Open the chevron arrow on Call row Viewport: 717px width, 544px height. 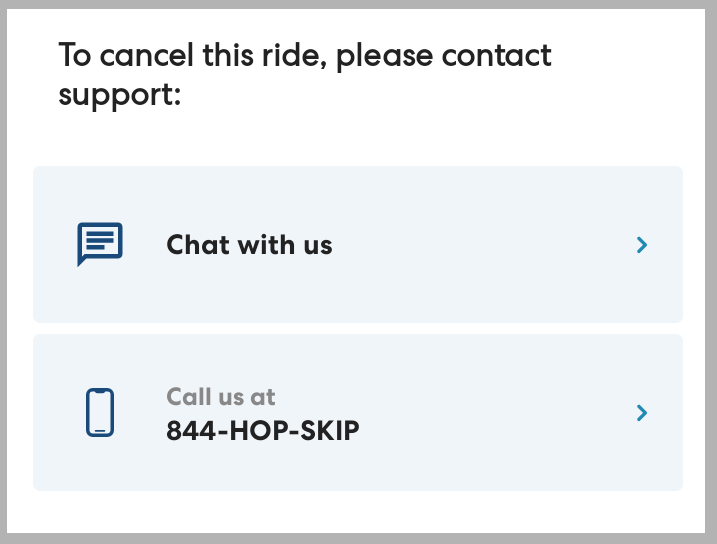tap(642, 412)
